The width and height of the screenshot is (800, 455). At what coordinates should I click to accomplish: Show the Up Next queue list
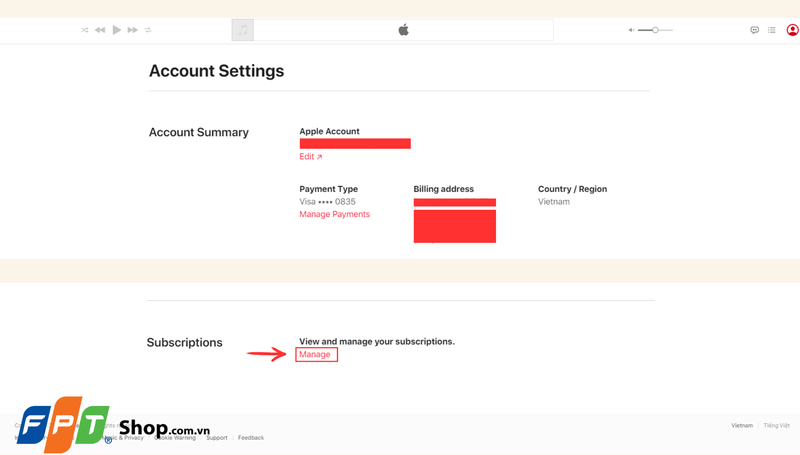click(x=772, y=30)
